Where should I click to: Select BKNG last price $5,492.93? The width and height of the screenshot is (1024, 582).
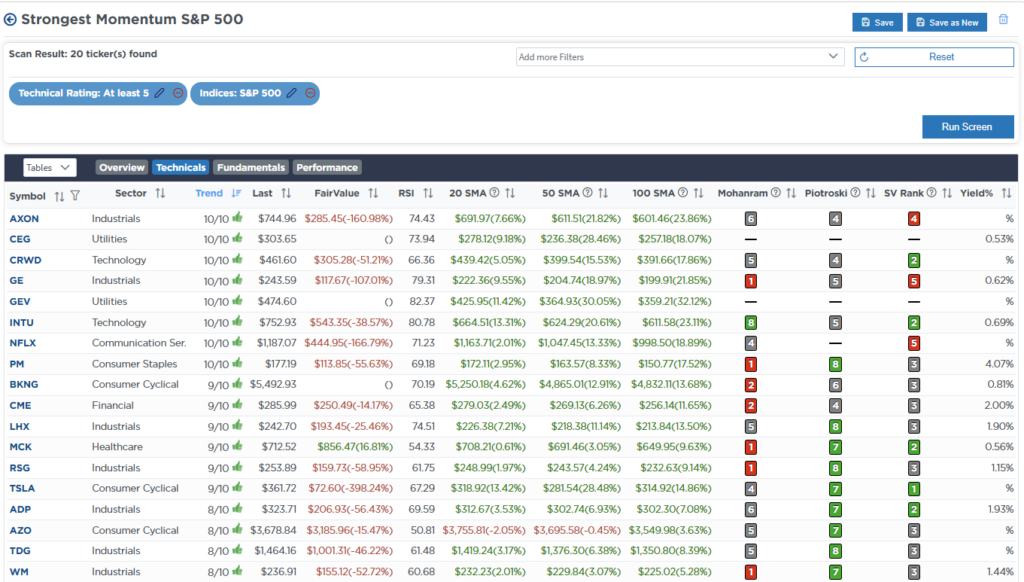click(x=273, y=384)
